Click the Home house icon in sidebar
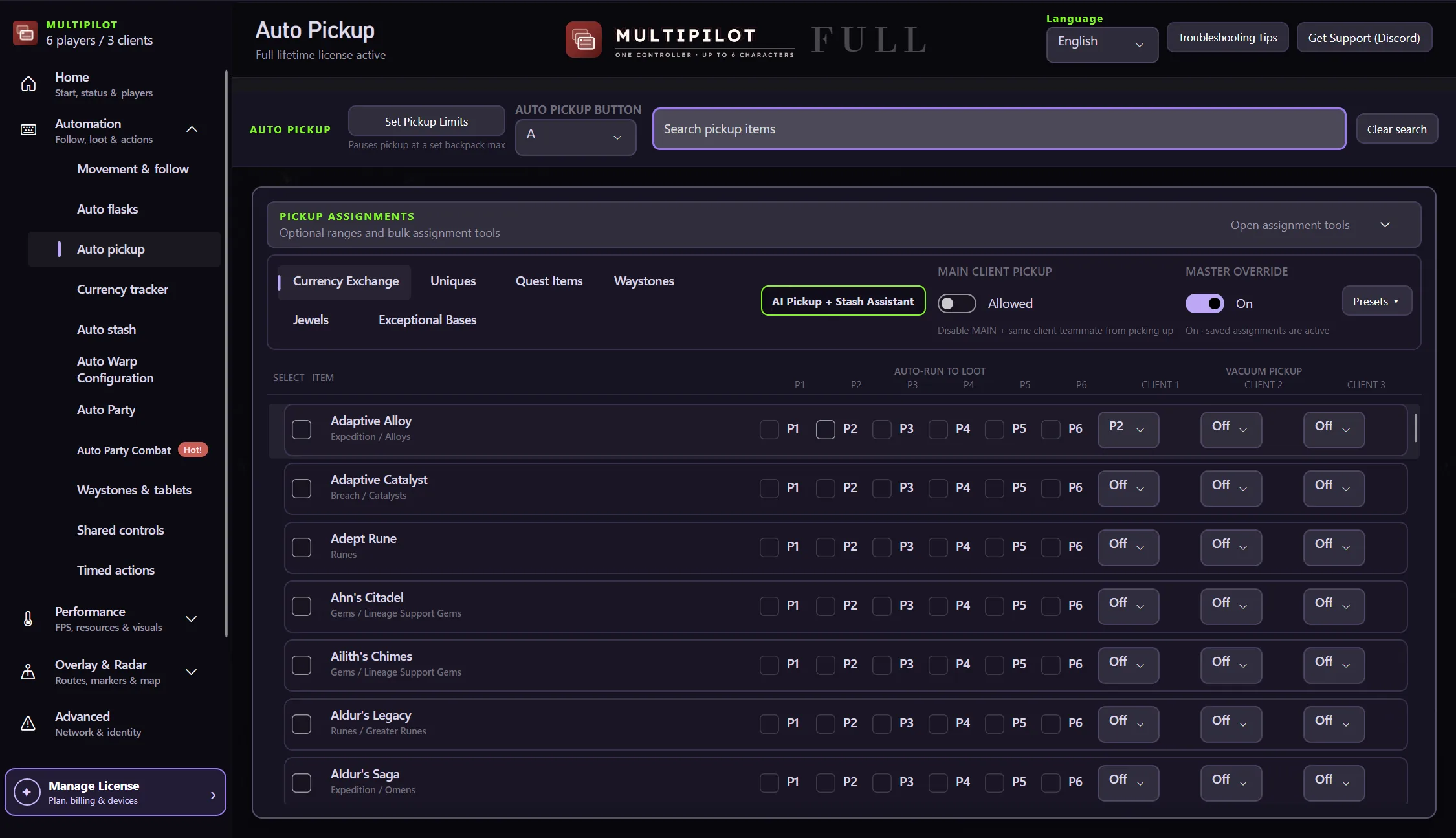The image size is (1456, 838). coord(28,84)
